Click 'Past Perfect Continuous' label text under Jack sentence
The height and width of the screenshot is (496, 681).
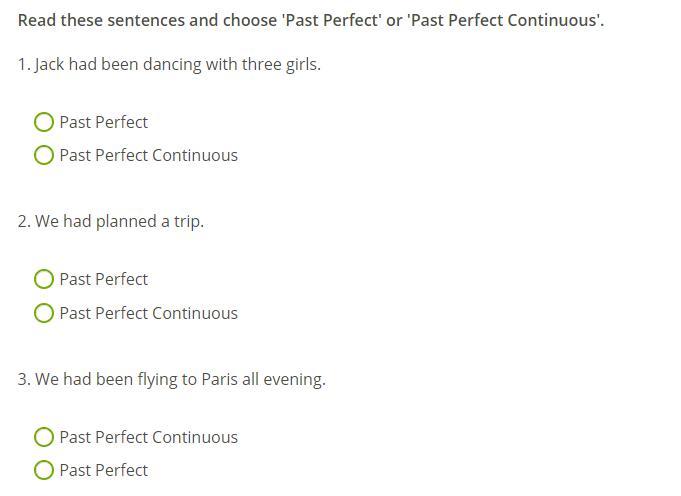coord(148,155)
